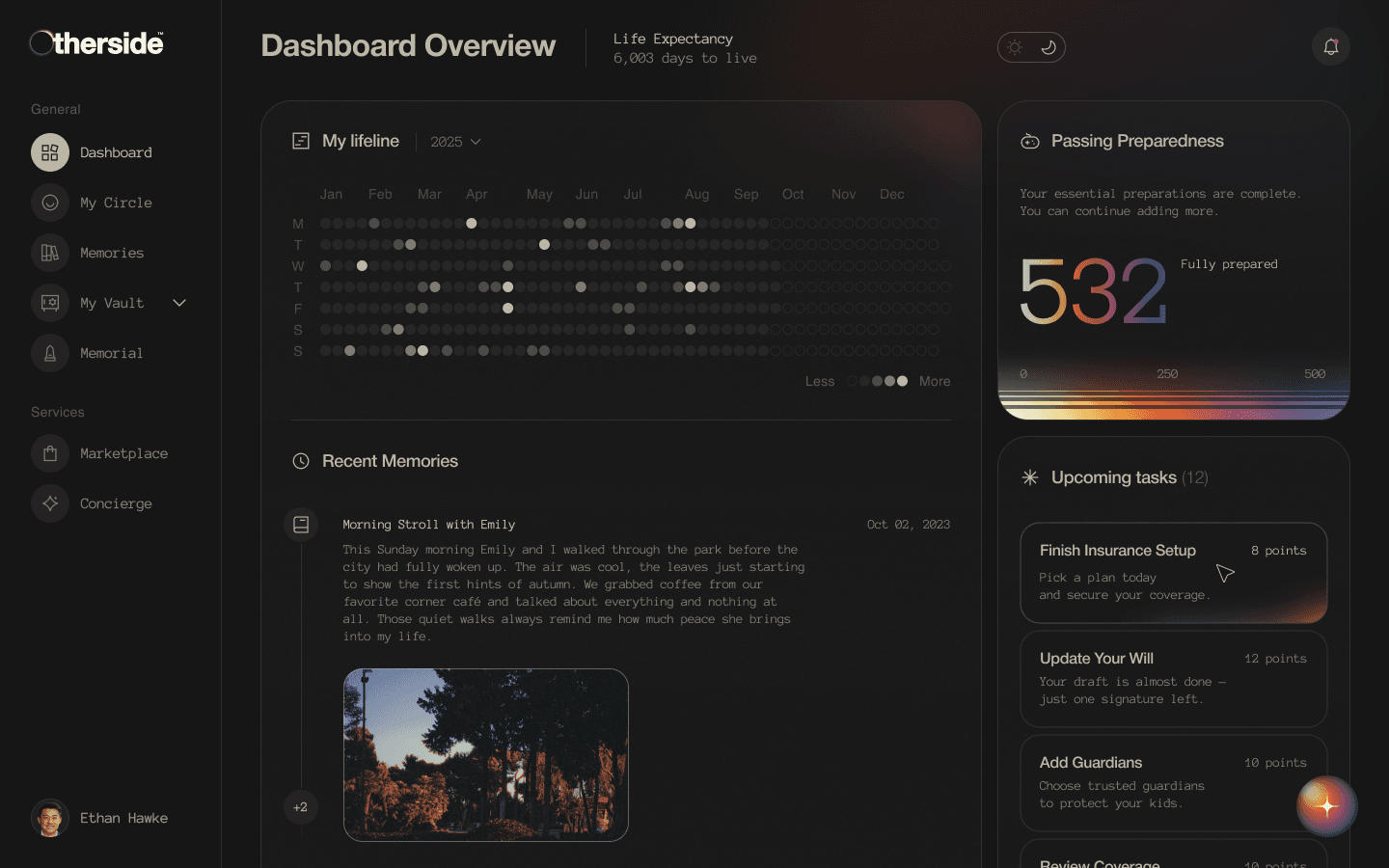This screenshot has height=868, width=1389.
Task: Click the Dashboard Overview heading
Action: click(x=408, y=45)
